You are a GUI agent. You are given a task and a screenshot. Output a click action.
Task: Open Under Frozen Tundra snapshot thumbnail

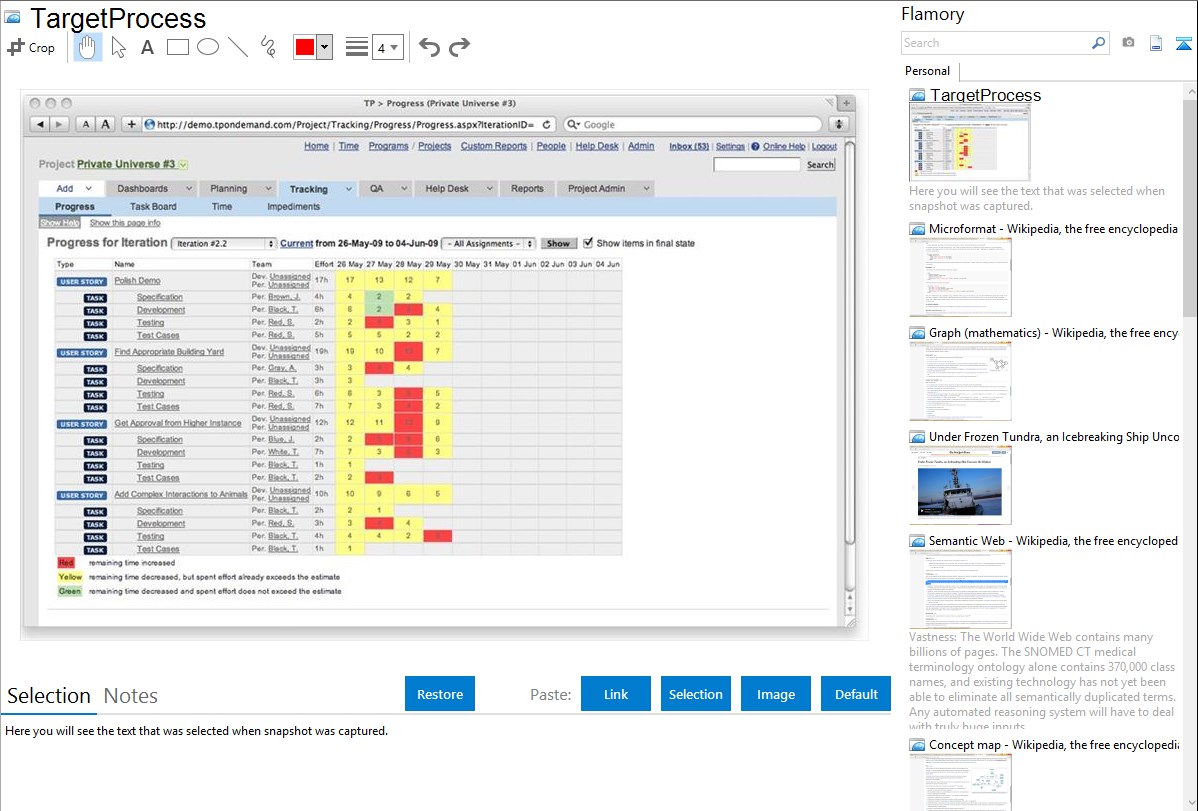click(960, 485)
